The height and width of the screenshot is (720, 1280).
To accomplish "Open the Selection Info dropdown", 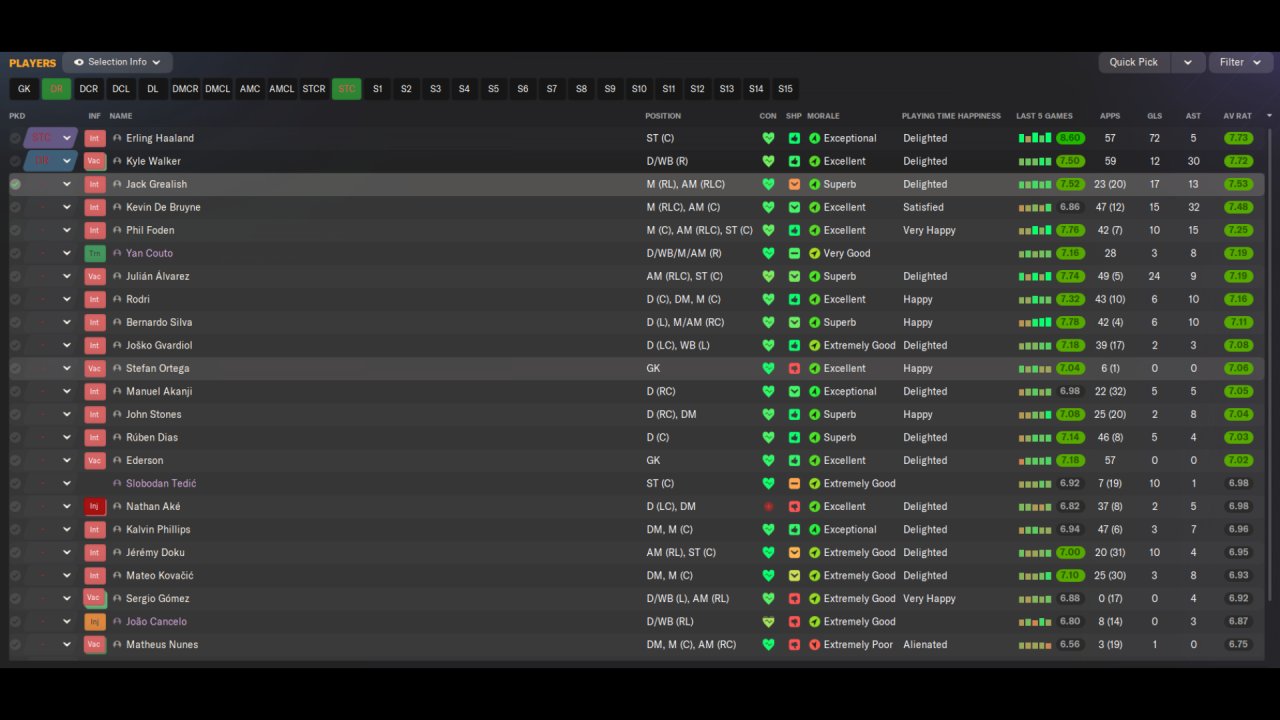I will click(x=117, y=62).
